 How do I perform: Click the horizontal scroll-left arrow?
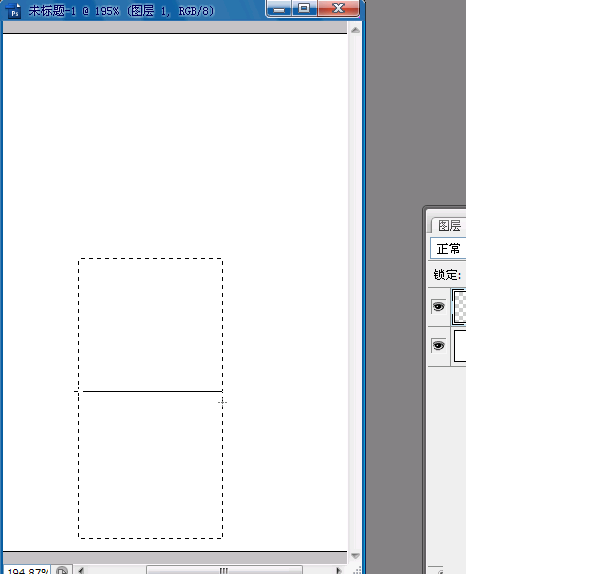(x=81, y=570)
